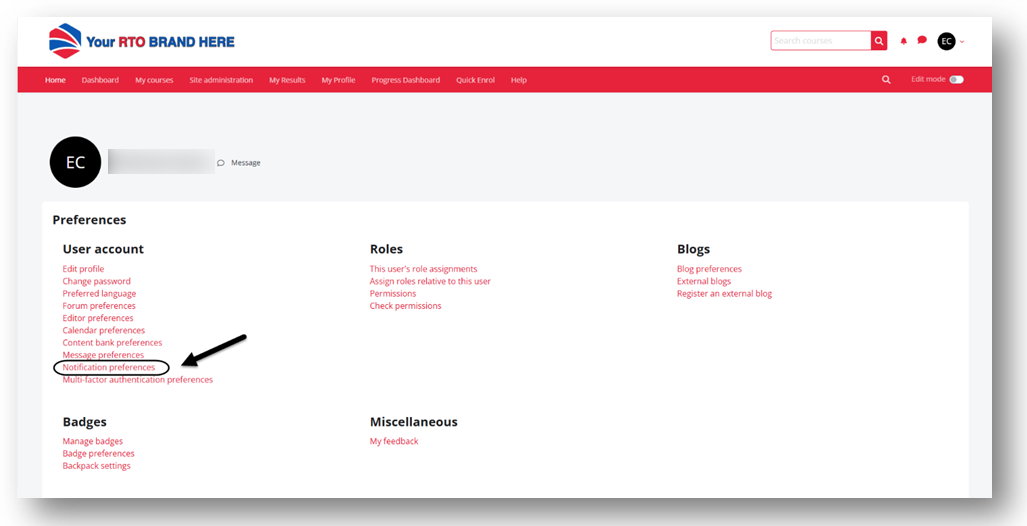This screenshot has height=526, width=1027.
Task: Click the large EC profile picture
Action: tap(75, 162)
